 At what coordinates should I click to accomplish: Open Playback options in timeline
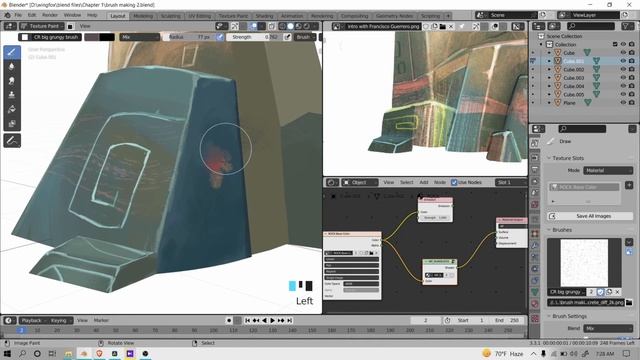tap(33, 321)
